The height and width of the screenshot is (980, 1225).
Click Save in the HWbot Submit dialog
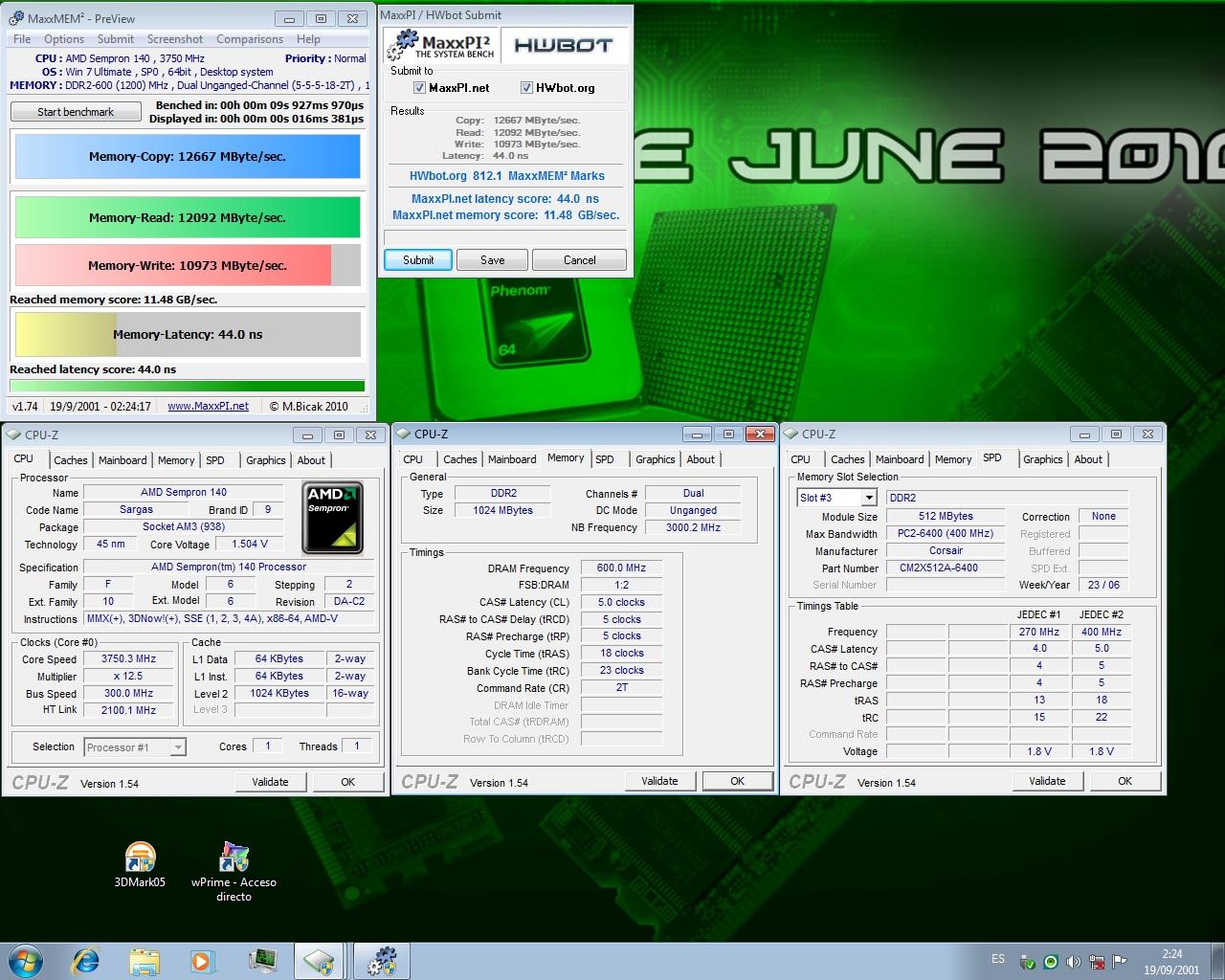tap(492, 260)
